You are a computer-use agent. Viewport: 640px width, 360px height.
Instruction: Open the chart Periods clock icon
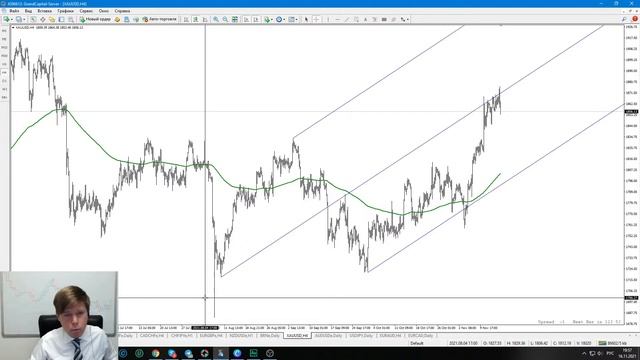(279, 19)
